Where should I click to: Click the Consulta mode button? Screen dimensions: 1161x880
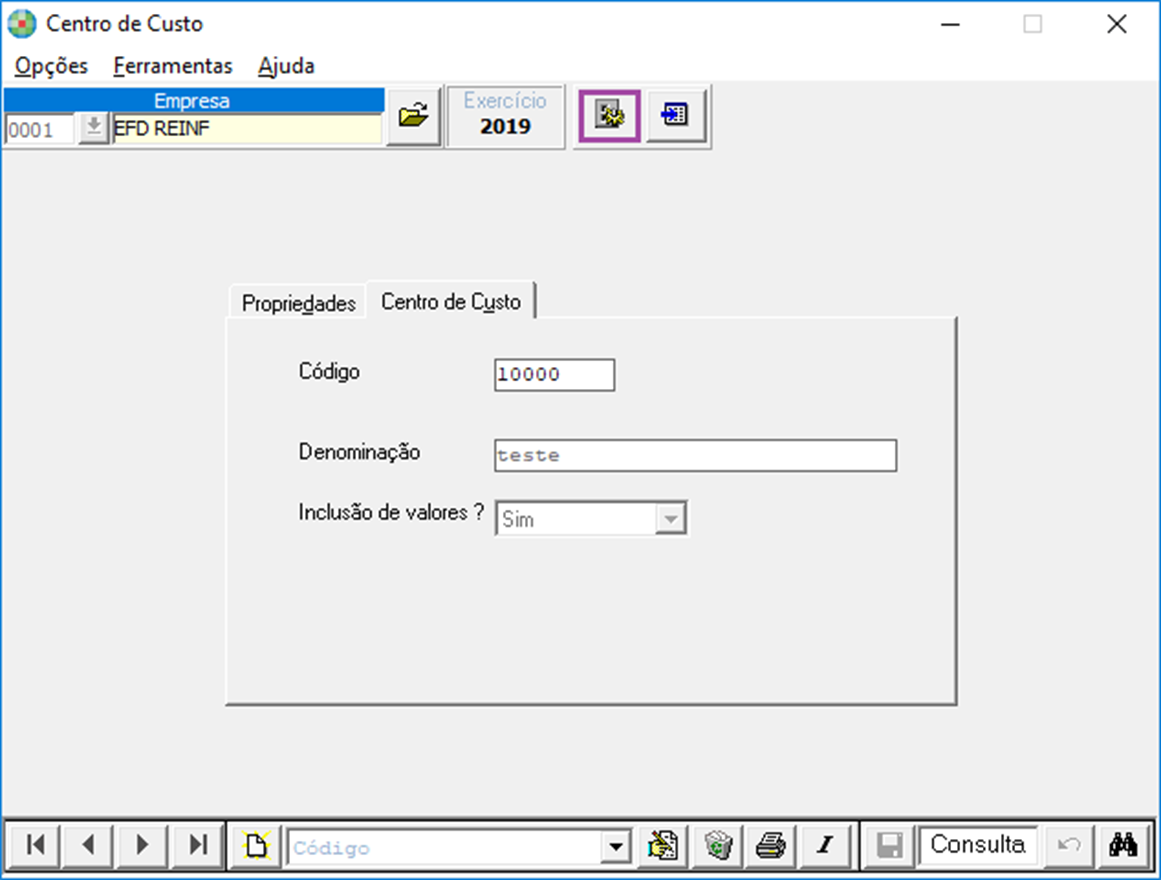[977, 844]
